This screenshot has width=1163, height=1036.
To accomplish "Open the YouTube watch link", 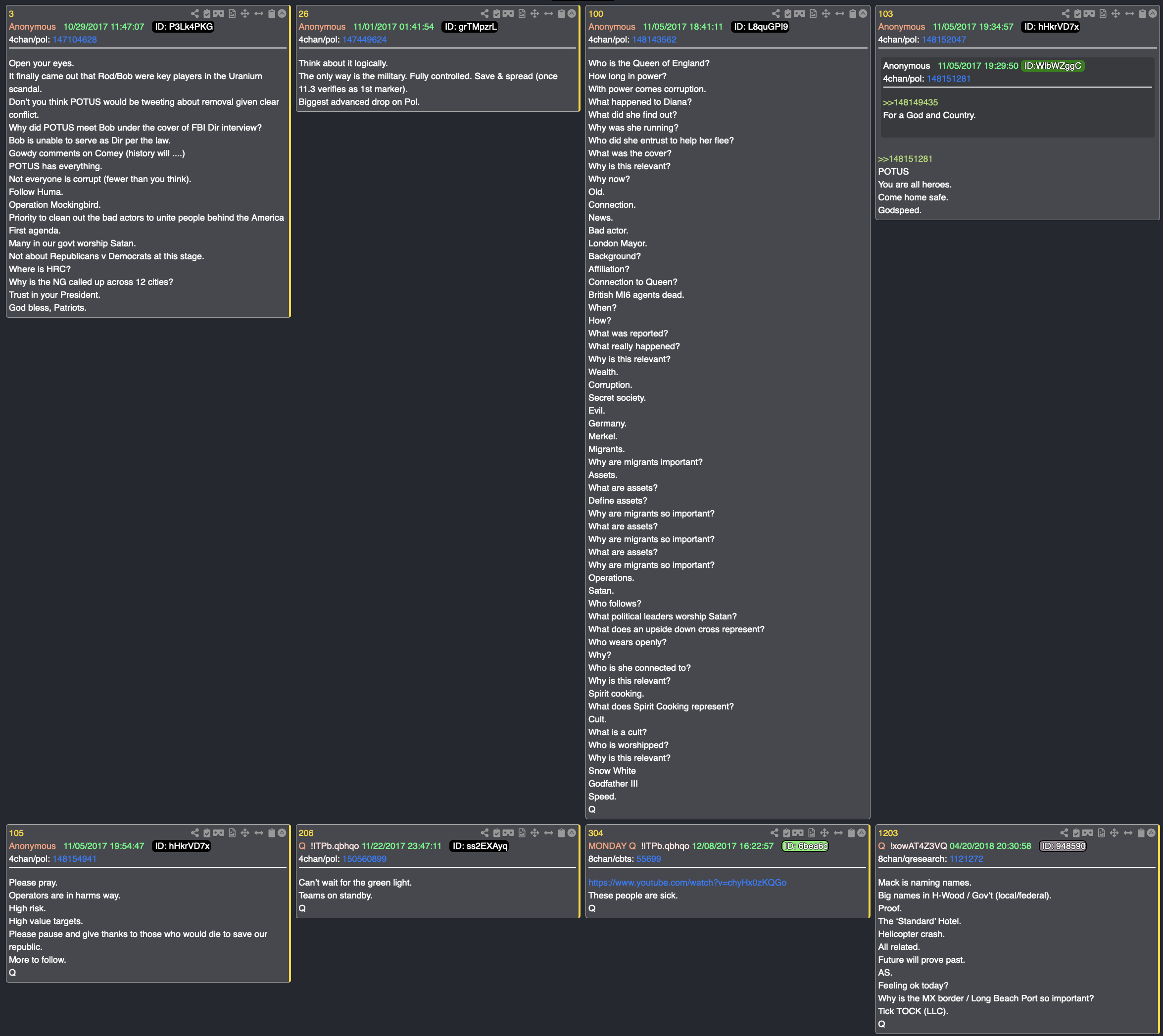I will (687, 882).
